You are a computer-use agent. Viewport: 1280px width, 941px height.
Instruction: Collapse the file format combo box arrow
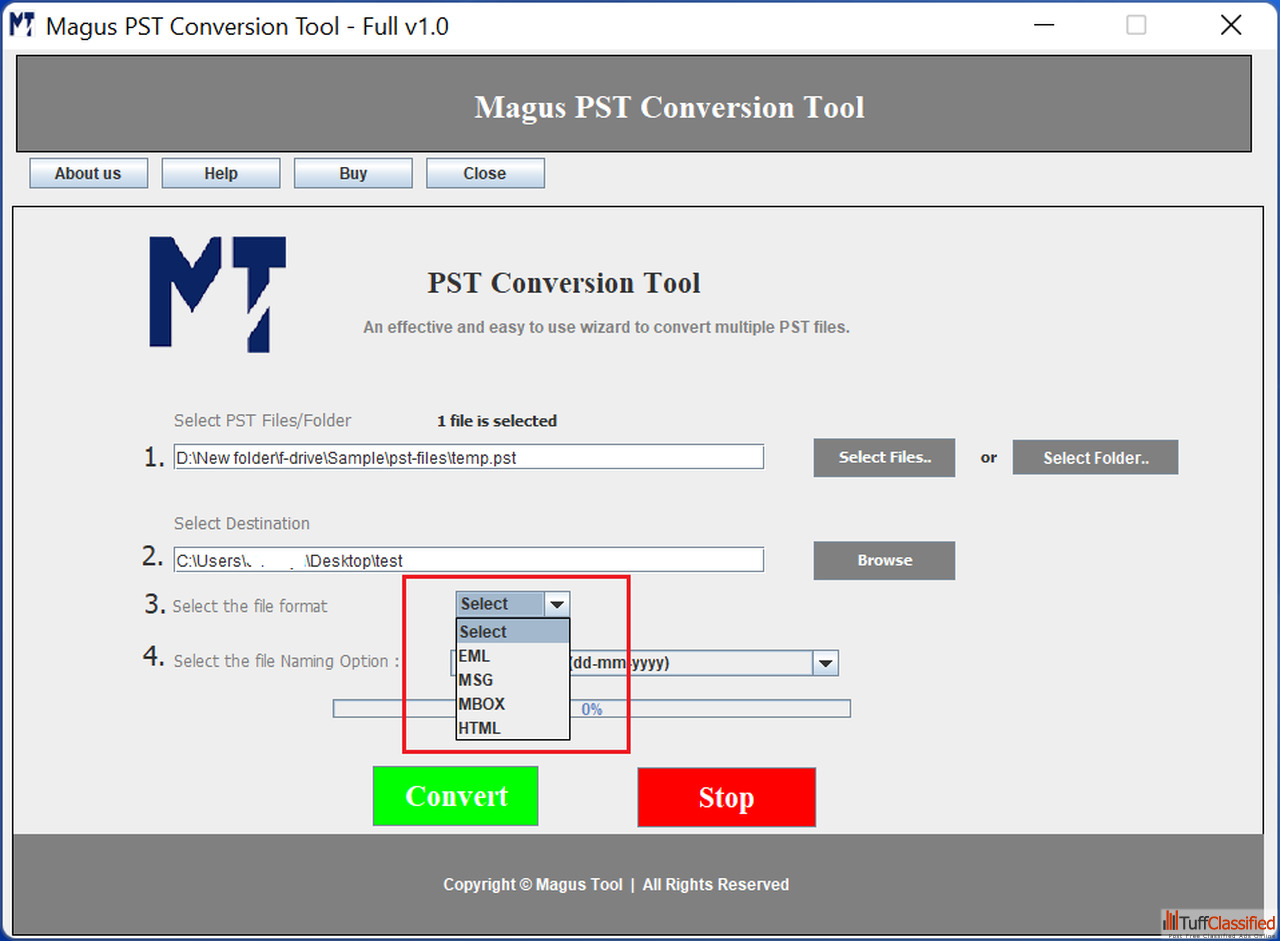click(x=557, y=604)
